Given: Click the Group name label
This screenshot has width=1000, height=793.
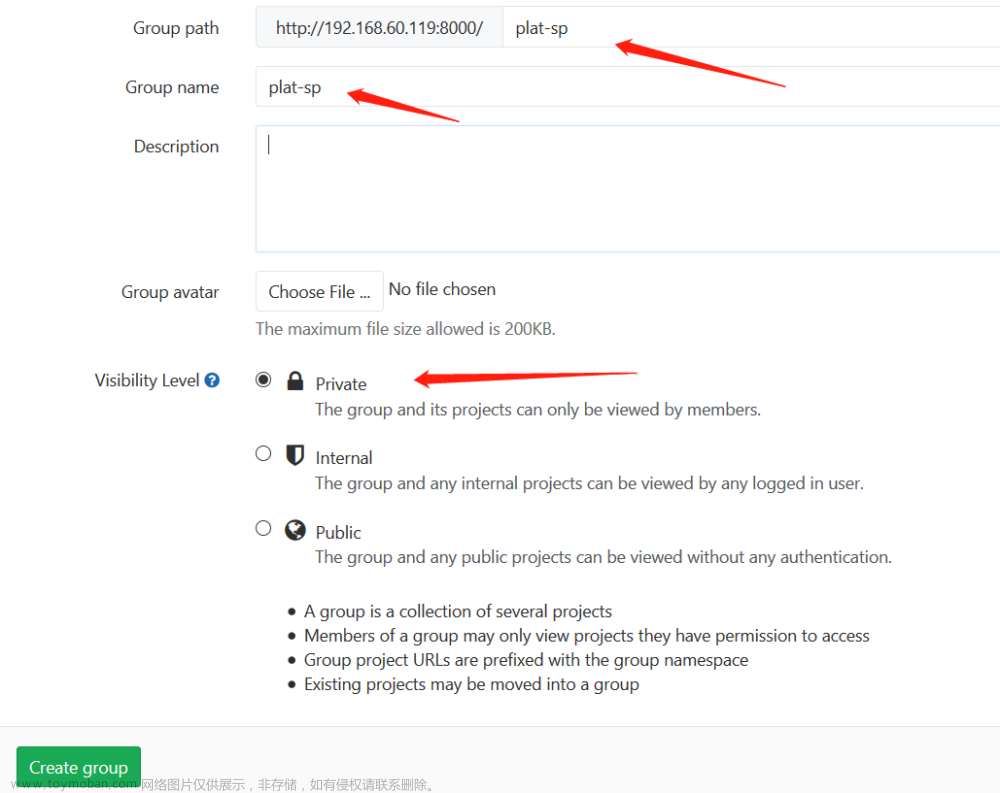Looking at the screenshot, I should (172, 87).
